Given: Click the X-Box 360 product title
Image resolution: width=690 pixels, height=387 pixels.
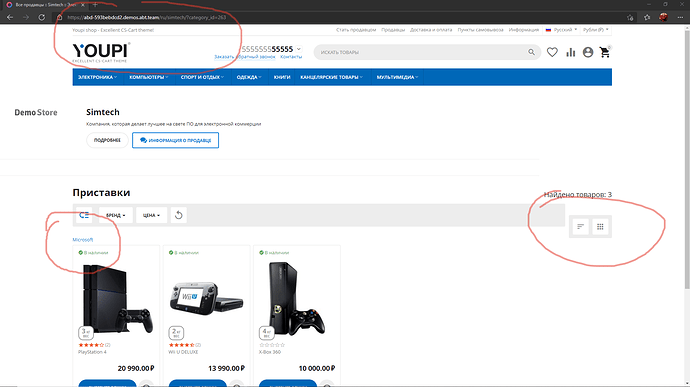Looking at the screenshot, I should 270,352.
